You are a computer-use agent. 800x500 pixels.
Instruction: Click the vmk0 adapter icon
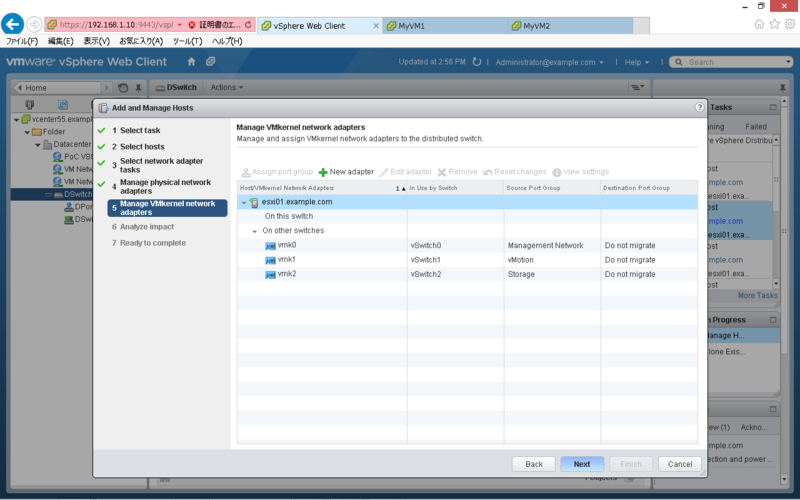270,245
